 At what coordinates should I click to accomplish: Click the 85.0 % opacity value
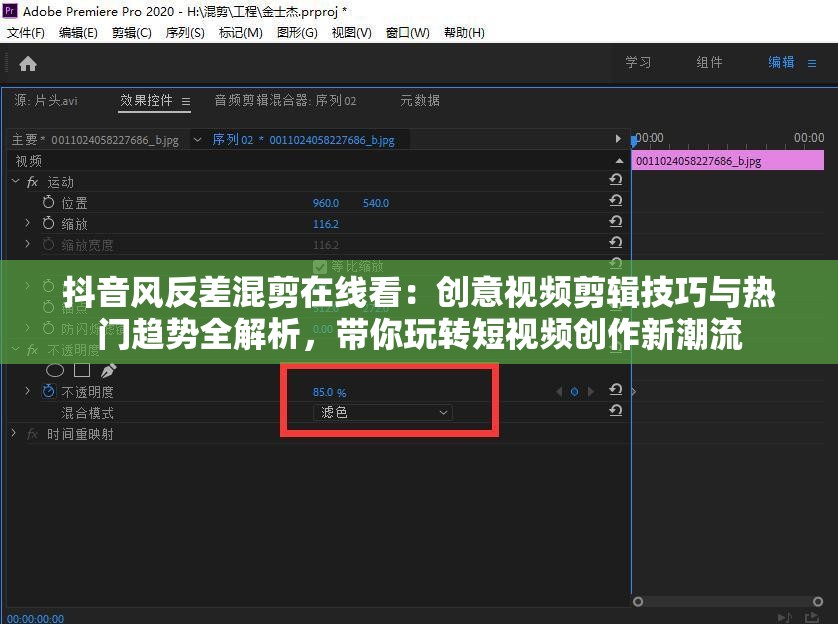click(328, 391)
